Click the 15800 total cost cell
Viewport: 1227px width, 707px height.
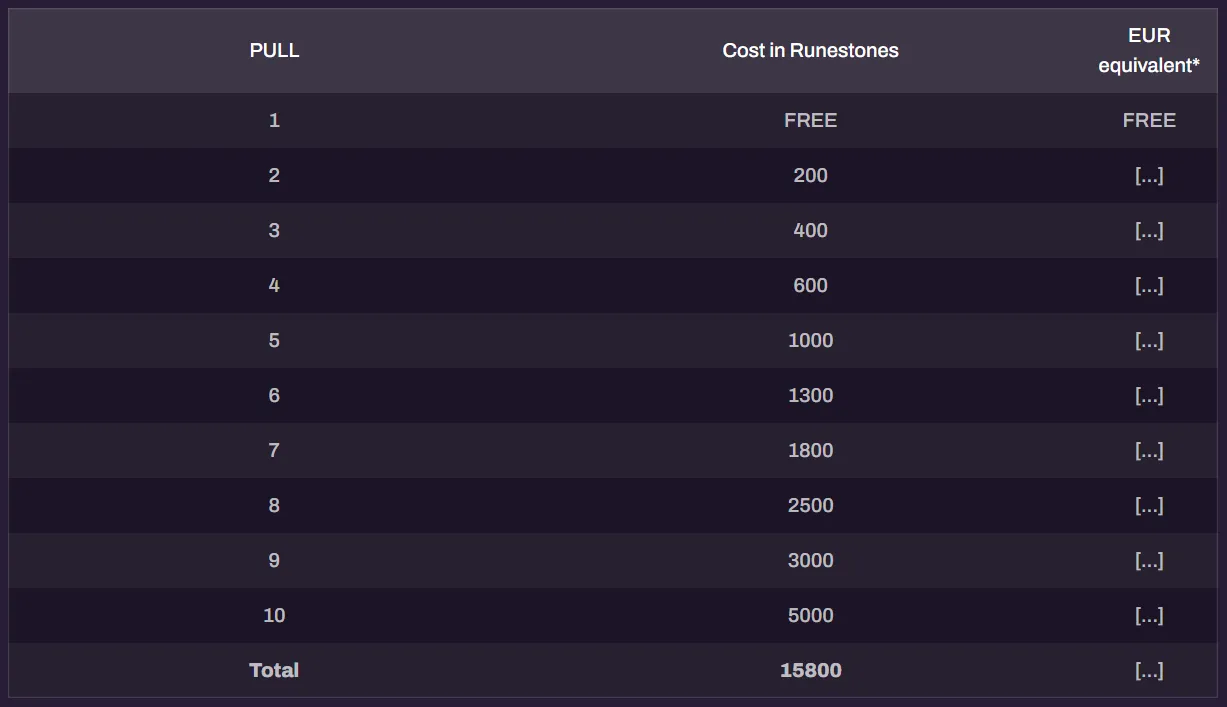810,670
